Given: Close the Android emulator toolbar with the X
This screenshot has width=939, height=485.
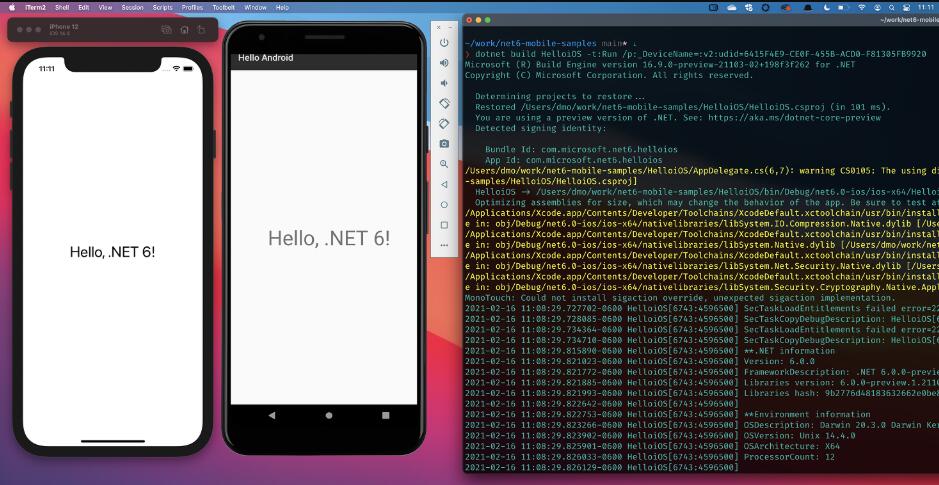Looking at the screenshot, I should 438,28.
